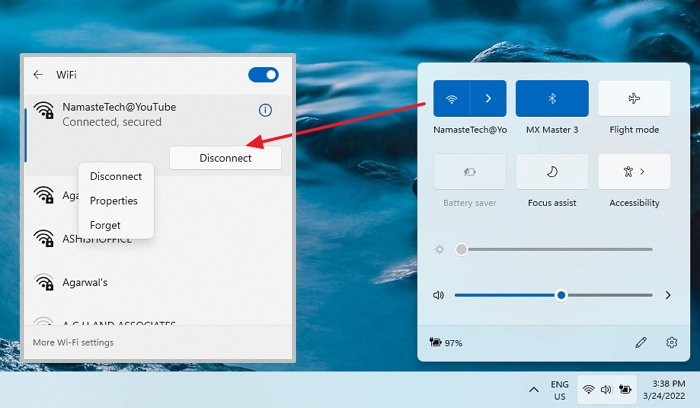Screen dimensions: 700x408
Task: Toggle the Bluetooth MX Master 3 tile
Action: [552, 98]
